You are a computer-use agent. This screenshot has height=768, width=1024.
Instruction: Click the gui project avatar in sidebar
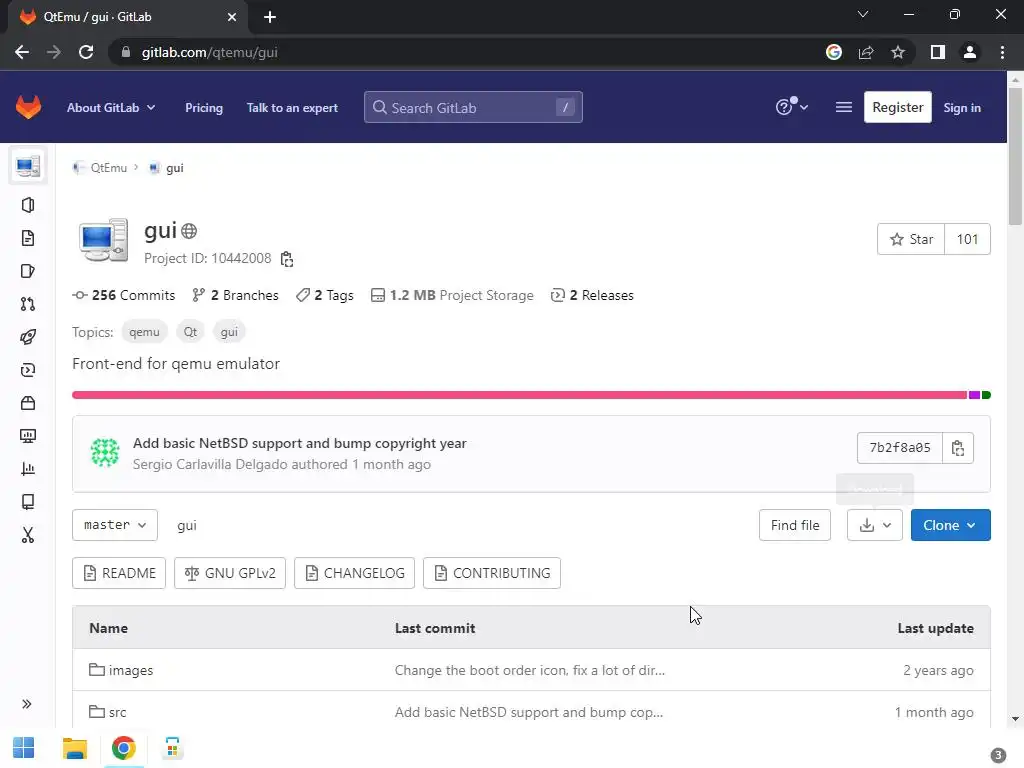(x=28, y=166)
